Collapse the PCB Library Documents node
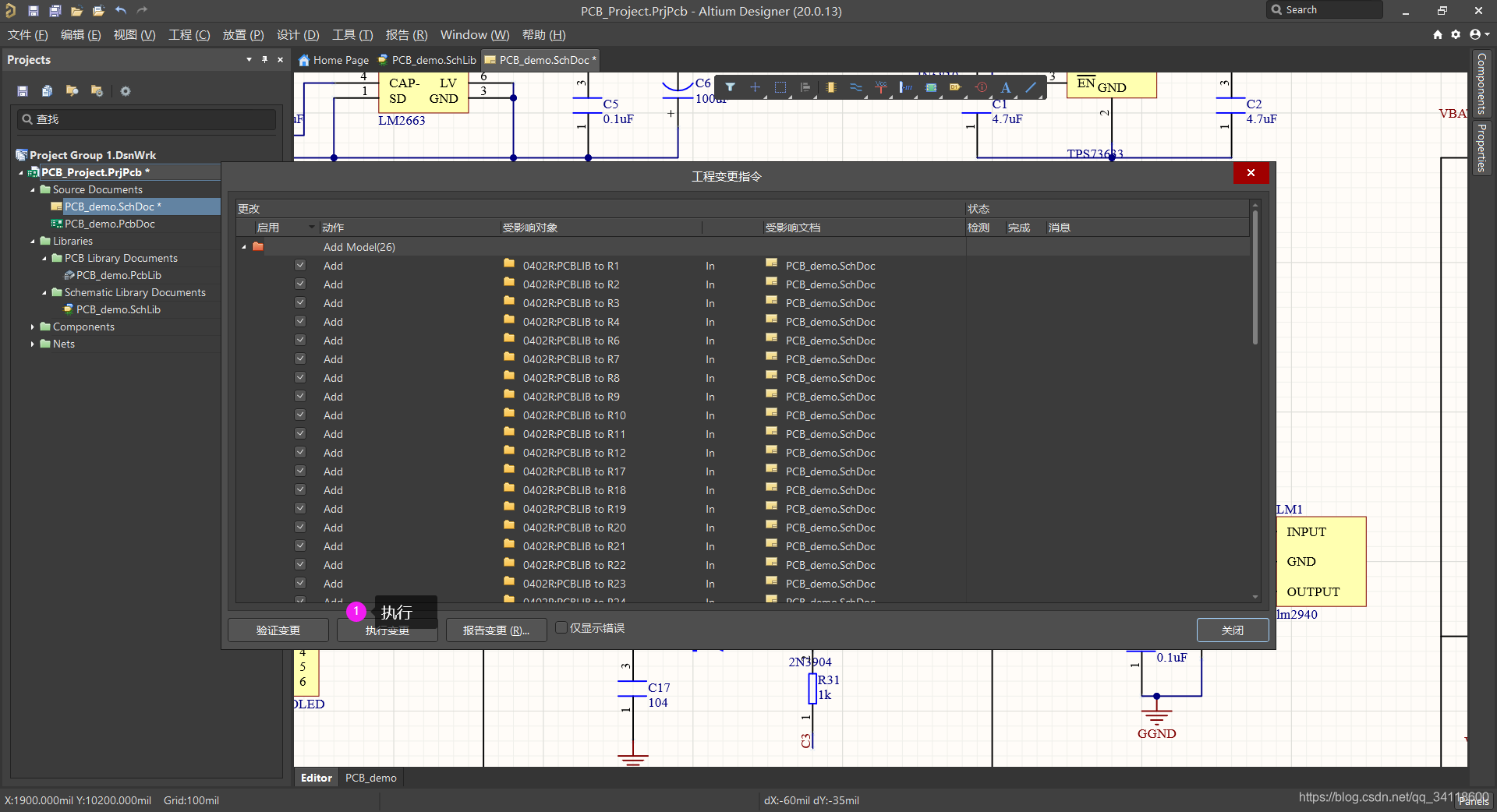Viewport: 1497px width, 812px height. 44,259
